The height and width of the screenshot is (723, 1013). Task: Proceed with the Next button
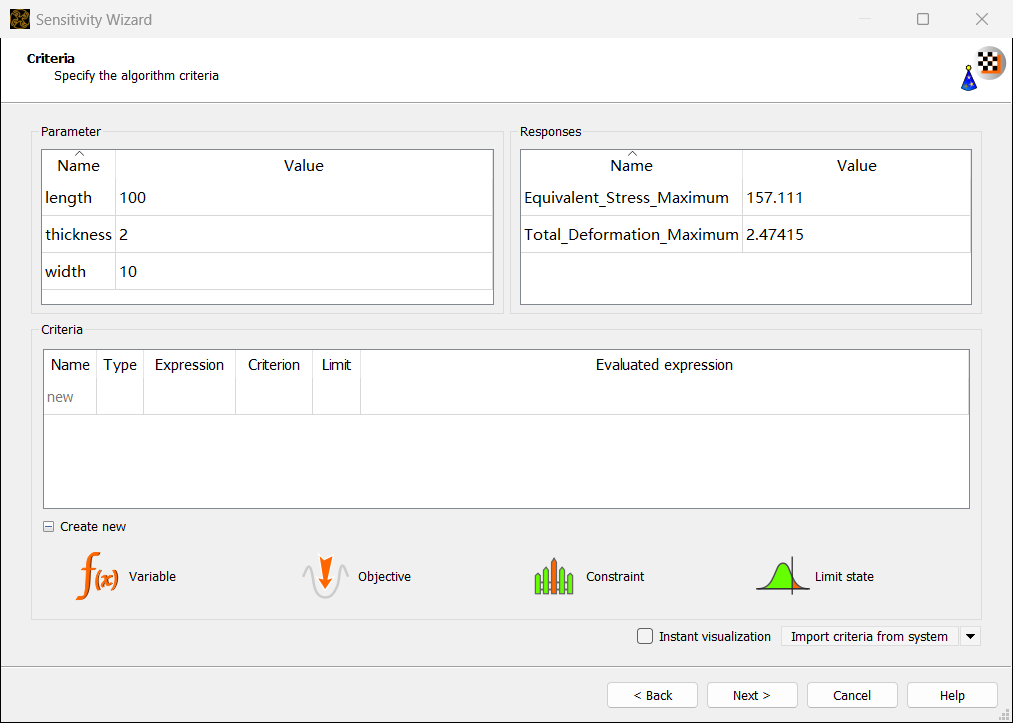(x=752, y=695)
